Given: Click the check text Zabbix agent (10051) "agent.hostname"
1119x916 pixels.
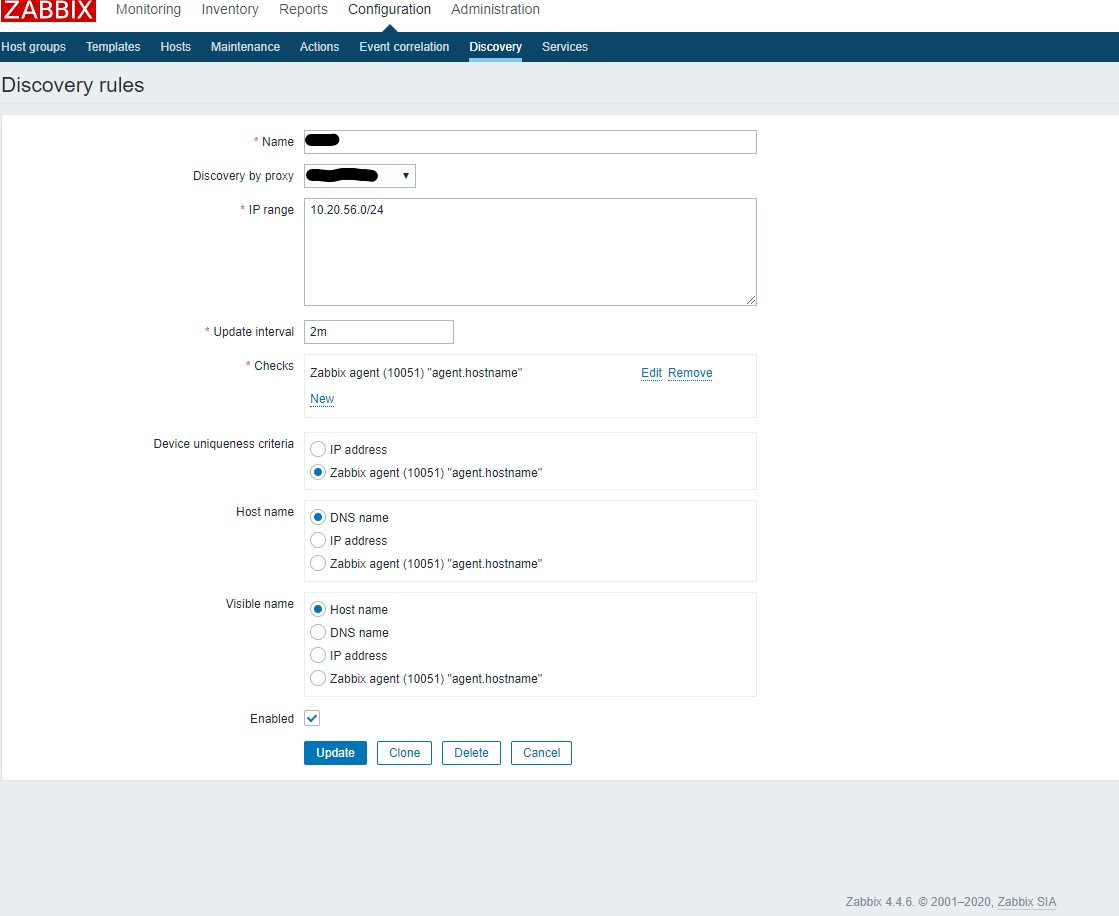Looking at the screenshot, I should pos(416,372).
